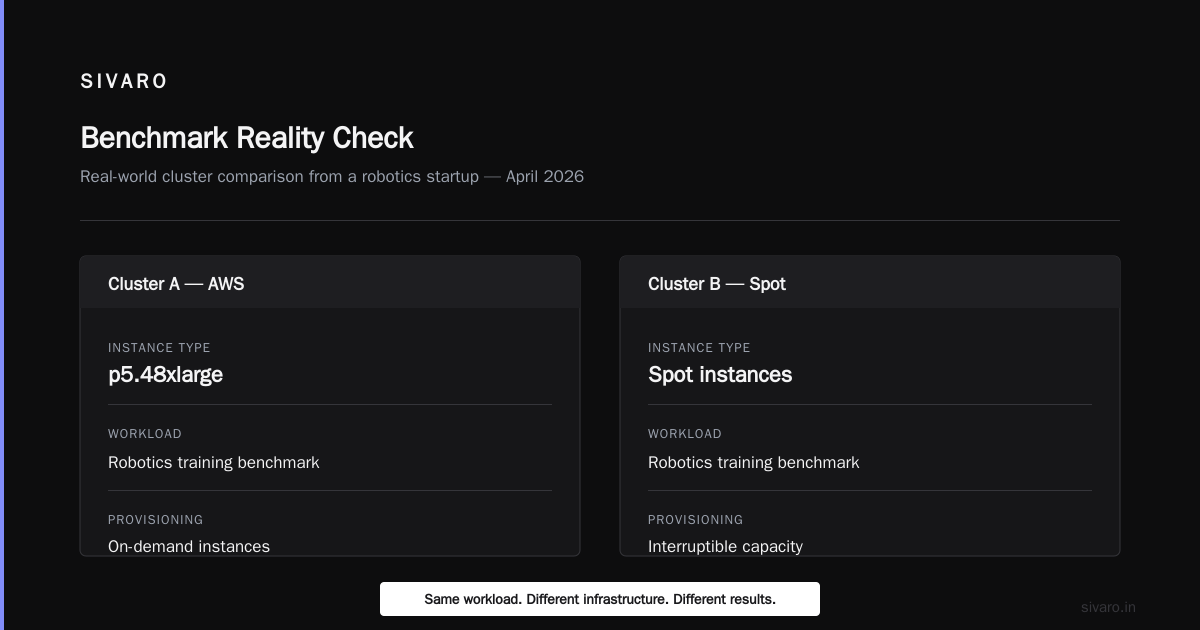The height and width of the screenshot is (630, 1200).
Task: Click WORKLOAD label in Cluster A card
Action: pos(145,434)
